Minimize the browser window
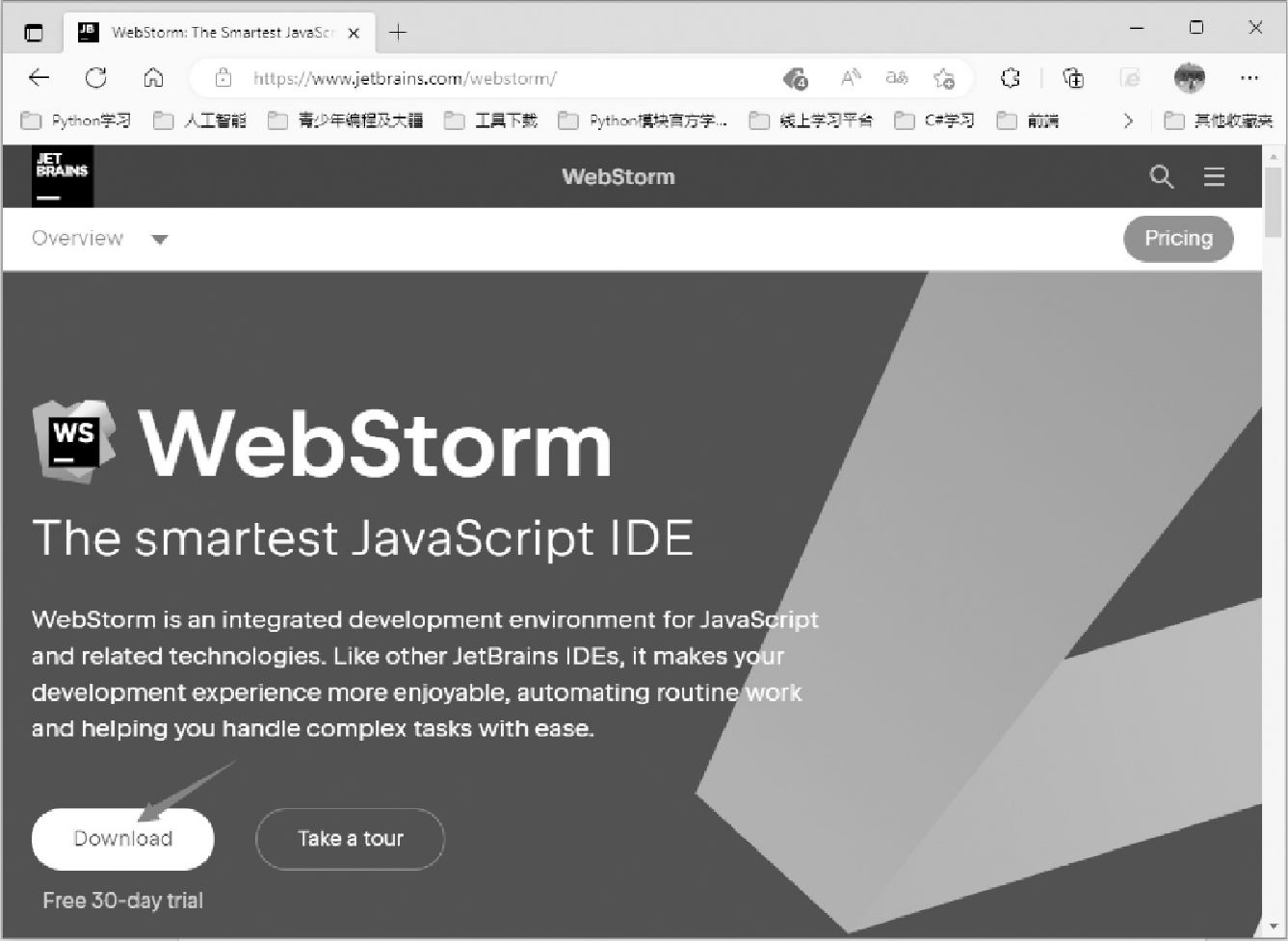 point(1137,29)
